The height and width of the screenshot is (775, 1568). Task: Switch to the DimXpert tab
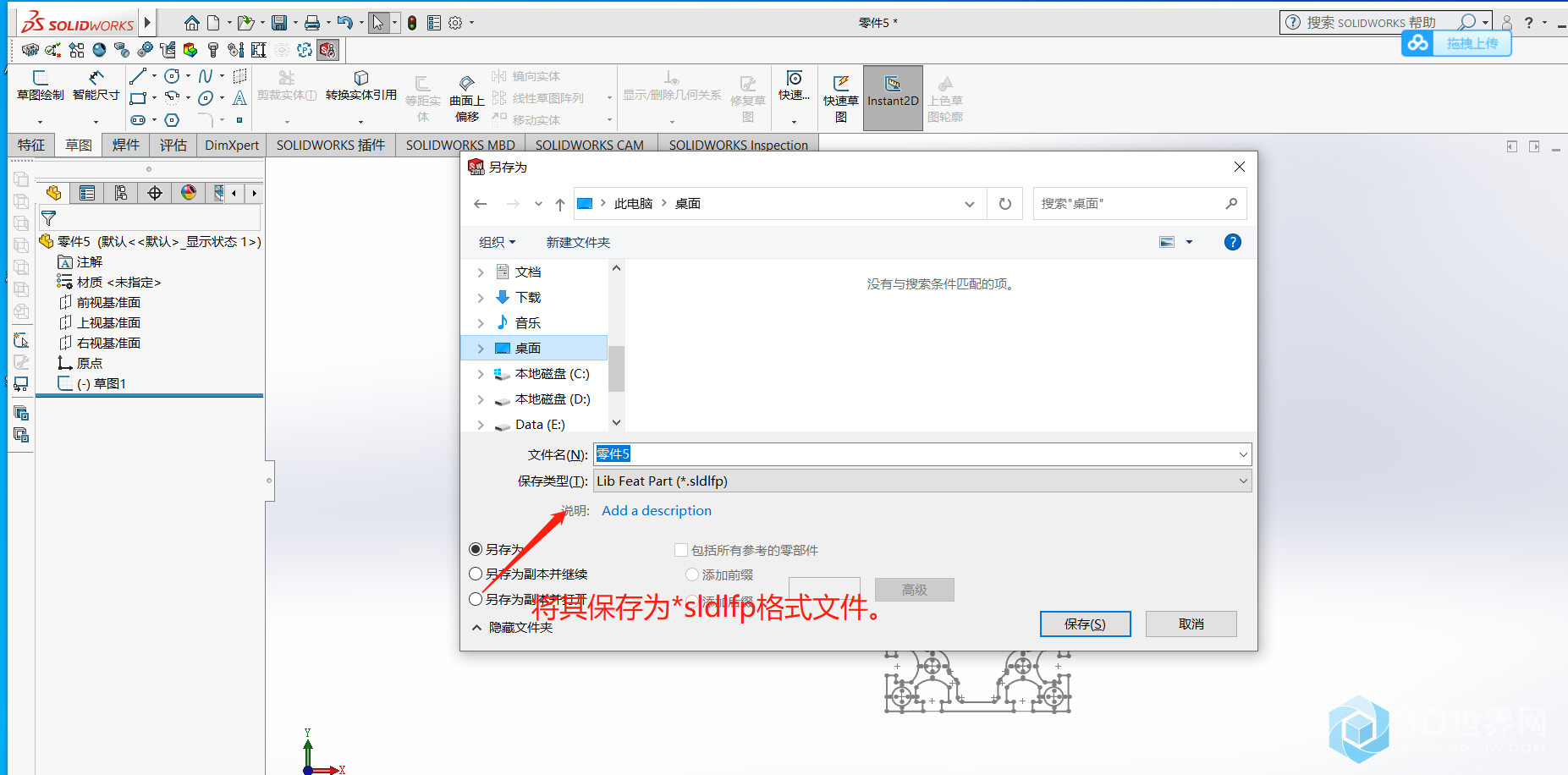(x=232, y=146)
